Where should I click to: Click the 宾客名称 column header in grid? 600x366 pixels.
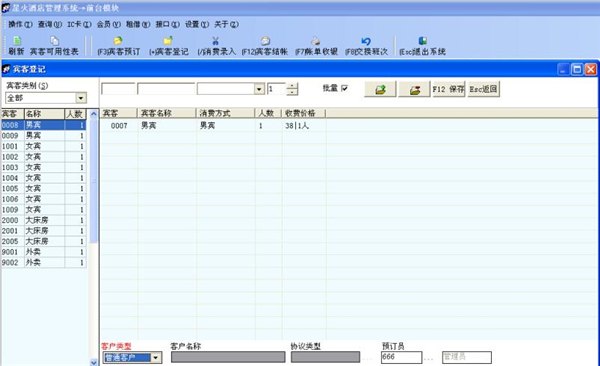pyautogui.click(x=167, y=113)
